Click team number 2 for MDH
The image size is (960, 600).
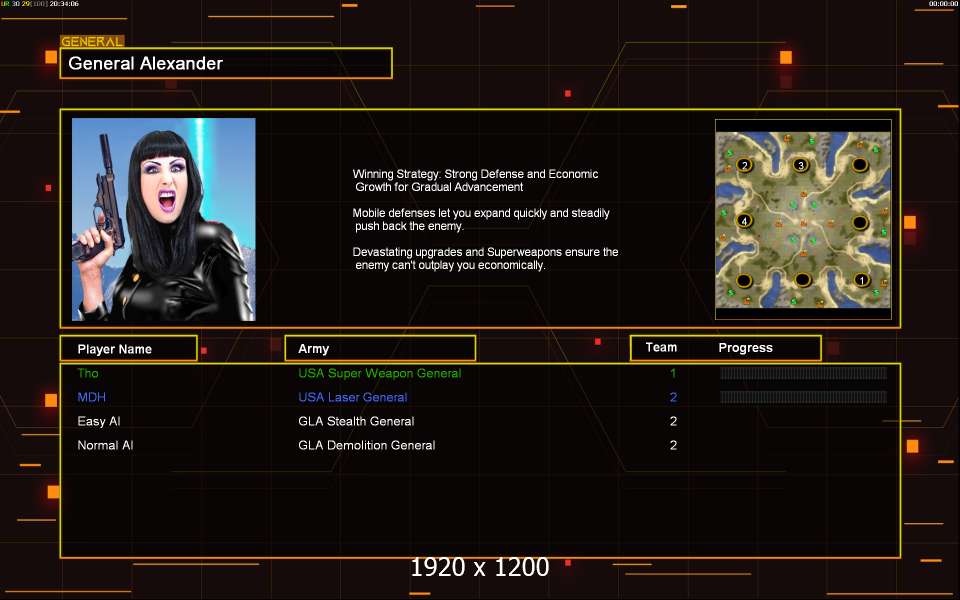[x=673, y=397]
